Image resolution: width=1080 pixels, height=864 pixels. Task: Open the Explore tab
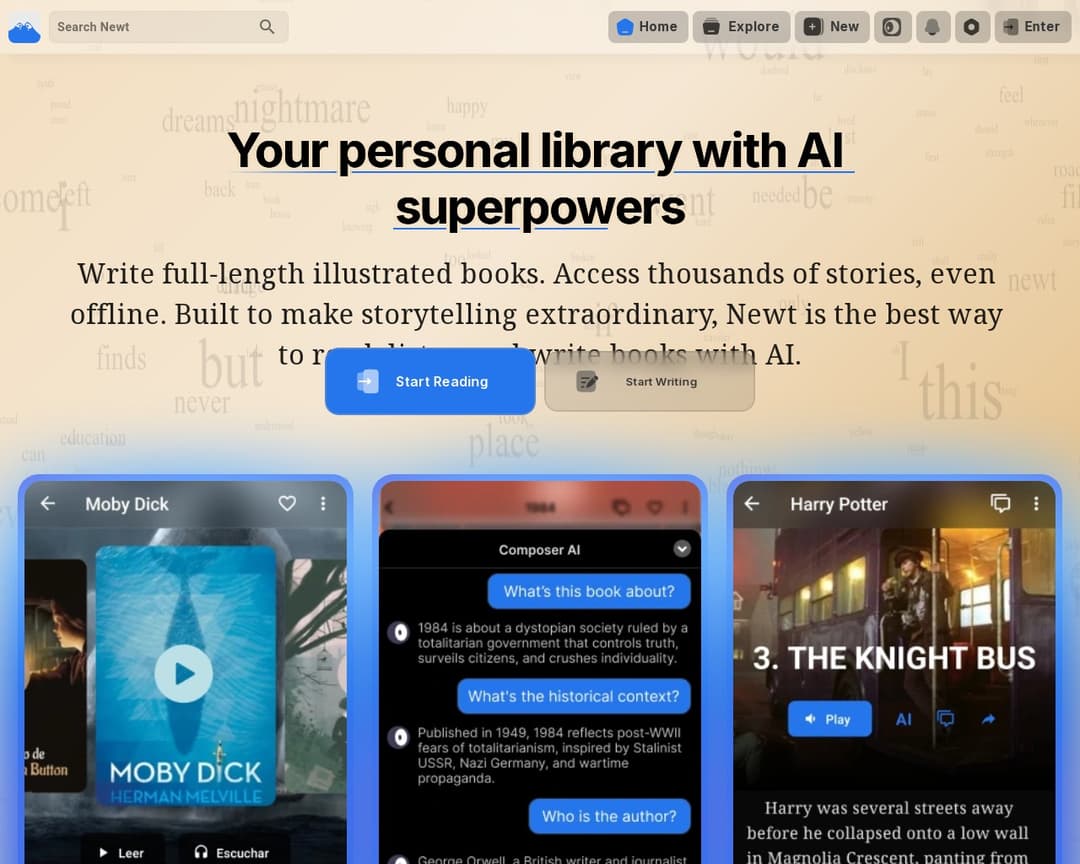741,27
